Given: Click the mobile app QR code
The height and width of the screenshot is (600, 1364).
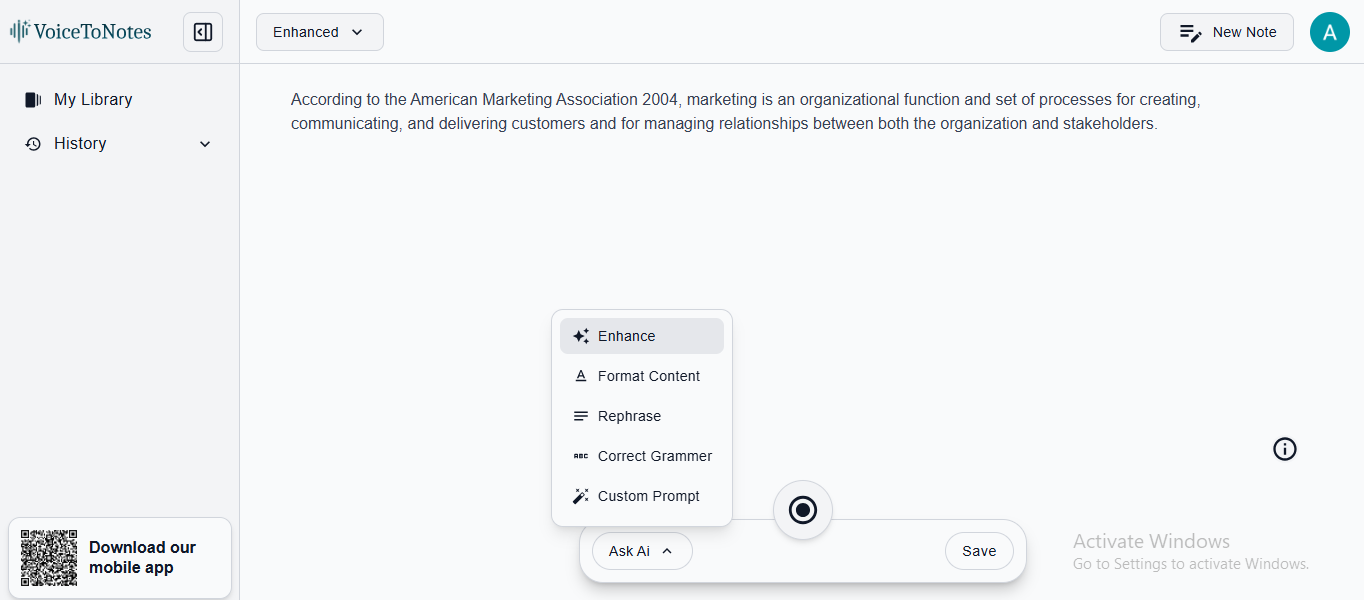Looking at the screenshot, I should (x=49, y=558).
